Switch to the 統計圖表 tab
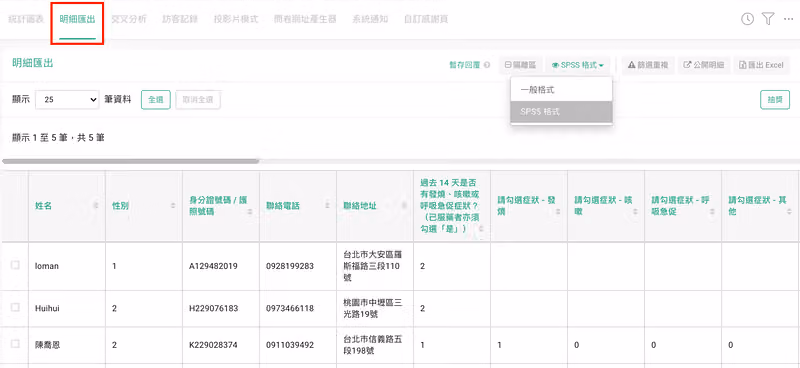The height and width of the screenshot is (368, 800). tap(26, 19)
